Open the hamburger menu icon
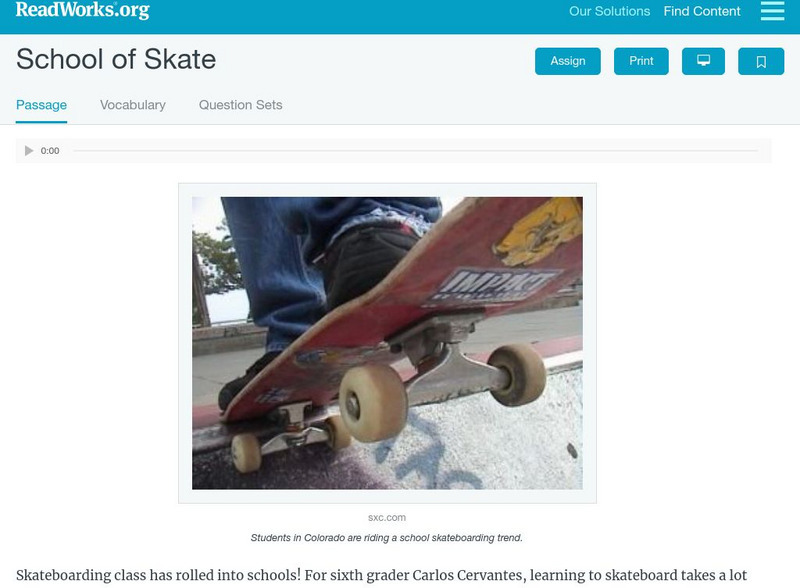Image resolution: width=800 pixels, height=588 pixels. point(772,11)
